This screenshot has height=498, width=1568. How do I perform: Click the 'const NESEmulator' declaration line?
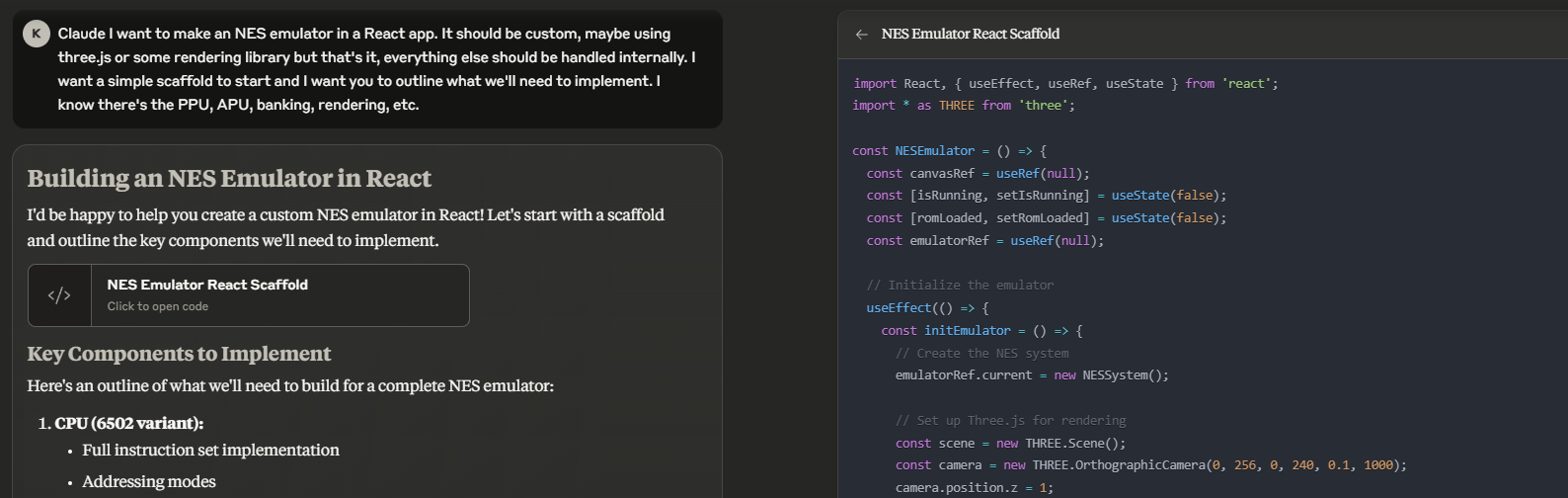point(949,151)
